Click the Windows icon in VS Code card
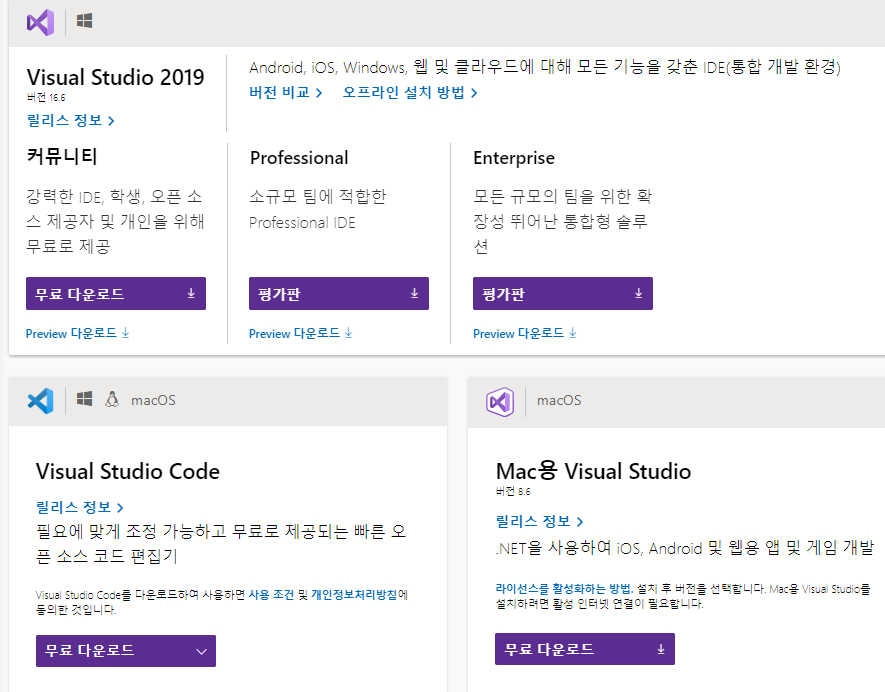Viewport: 885px width, 692px height. pos(84,399)
